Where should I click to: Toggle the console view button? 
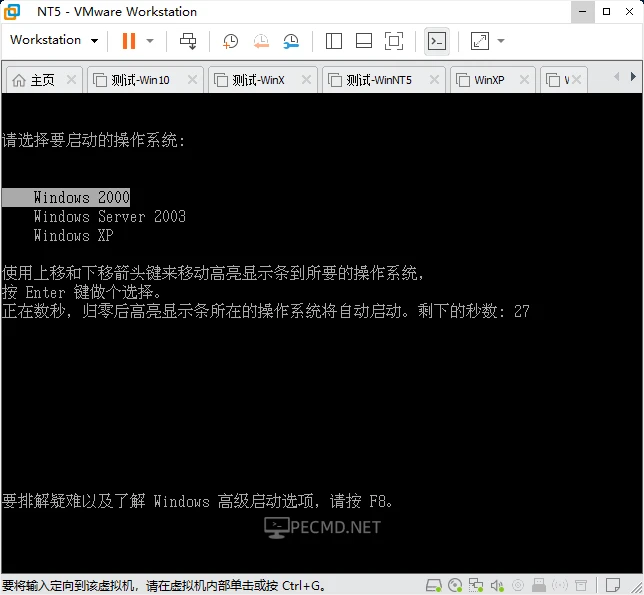pyautogui.click(x=437, y=41)
